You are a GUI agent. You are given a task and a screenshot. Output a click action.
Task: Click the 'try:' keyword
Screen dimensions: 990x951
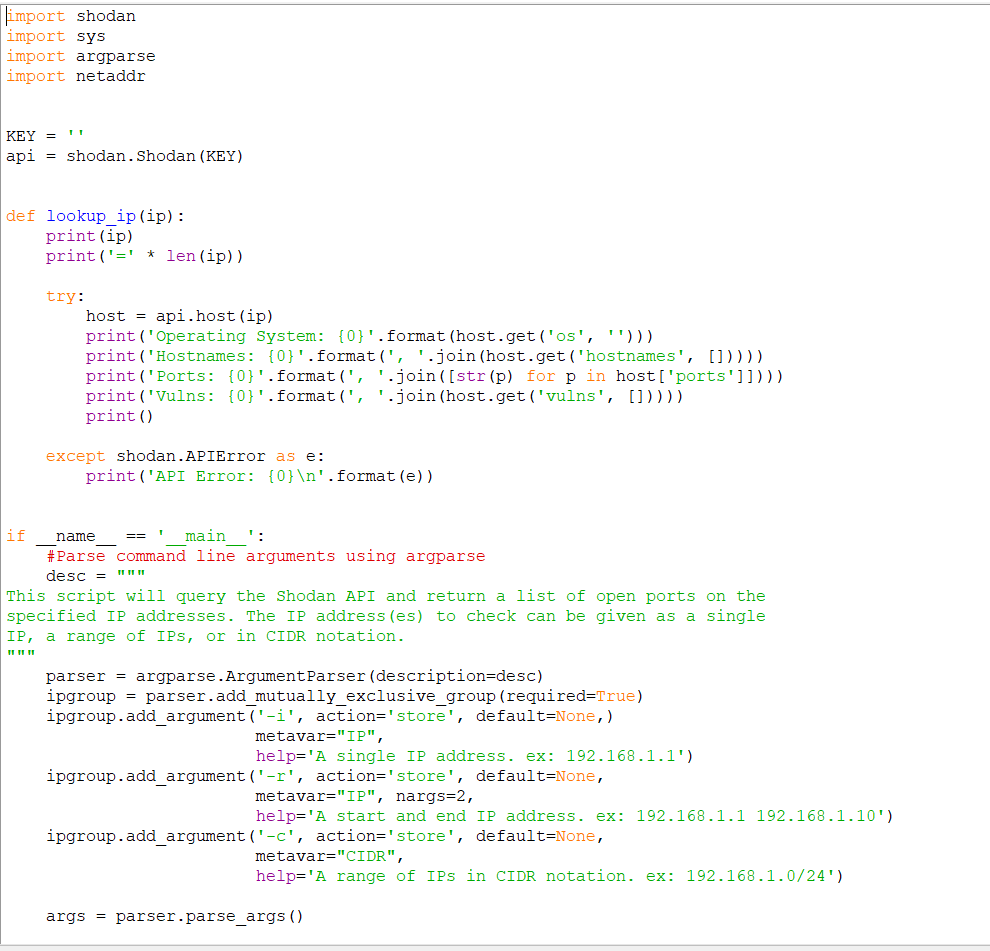click(57, 295)
